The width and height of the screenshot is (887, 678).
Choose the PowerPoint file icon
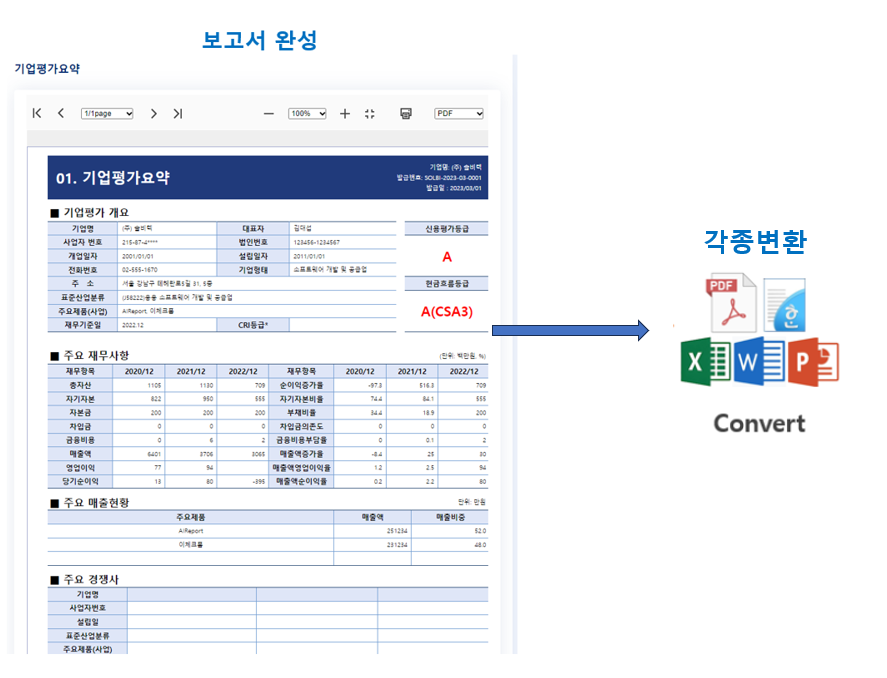click(x=812, y=362)
